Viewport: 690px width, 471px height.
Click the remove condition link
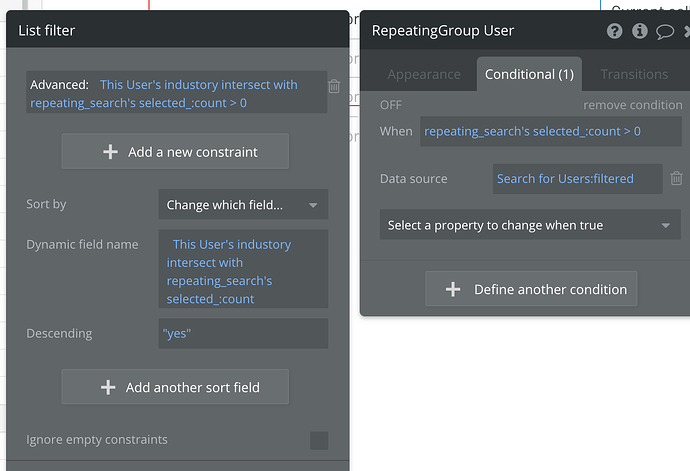(x=633, y=105)
